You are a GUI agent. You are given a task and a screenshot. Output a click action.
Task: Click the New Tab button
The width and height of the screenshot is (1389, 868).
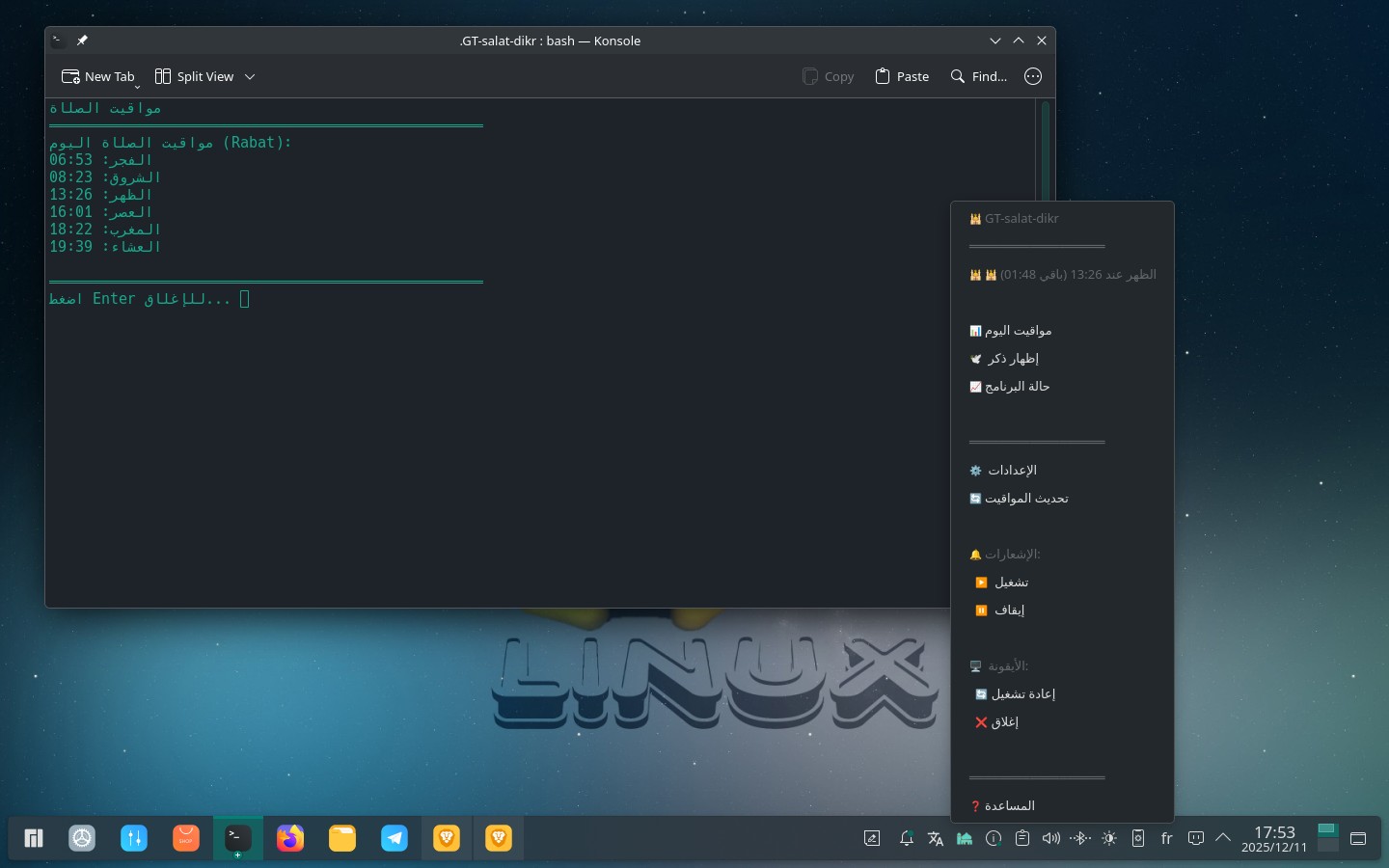98,77
